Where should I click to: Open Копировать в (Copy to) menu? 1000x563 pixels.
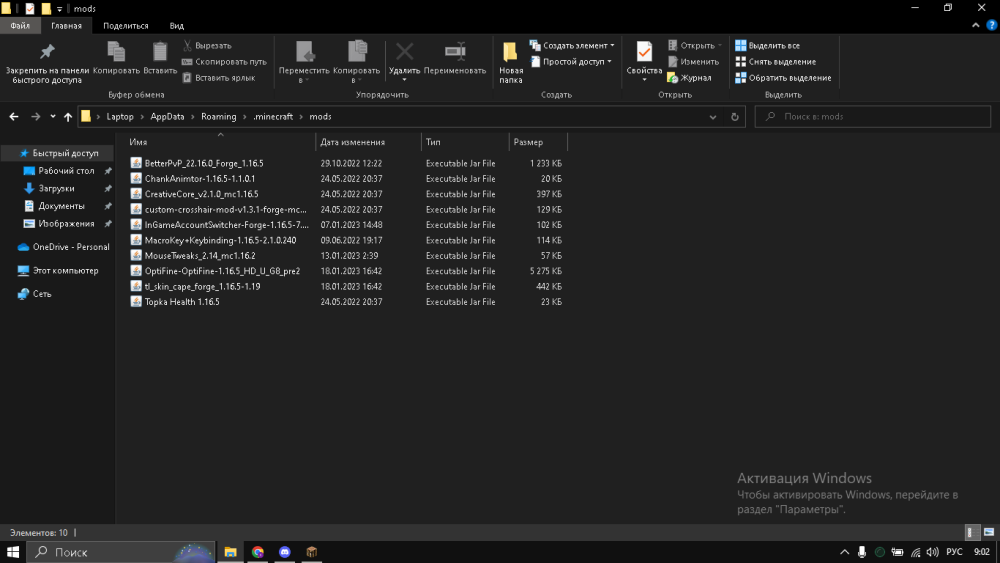357,62
